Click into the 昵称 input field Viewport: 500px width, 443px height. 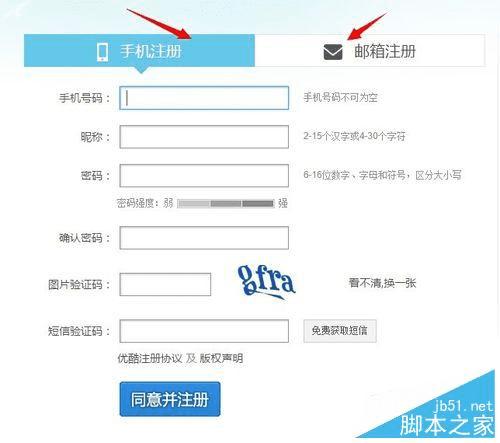204,137
